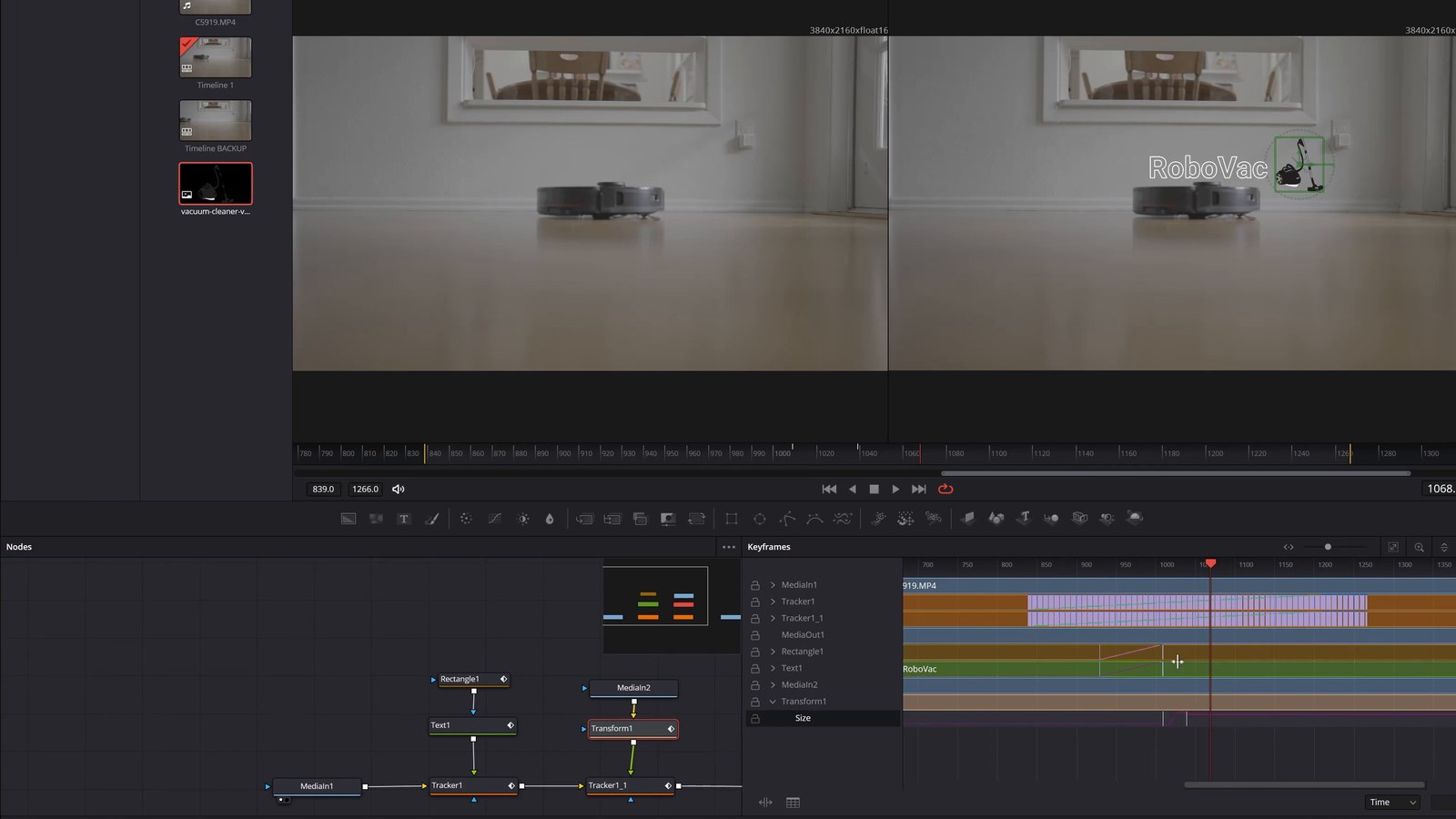
Task: Play the composition forward
Action: [896, 490]
